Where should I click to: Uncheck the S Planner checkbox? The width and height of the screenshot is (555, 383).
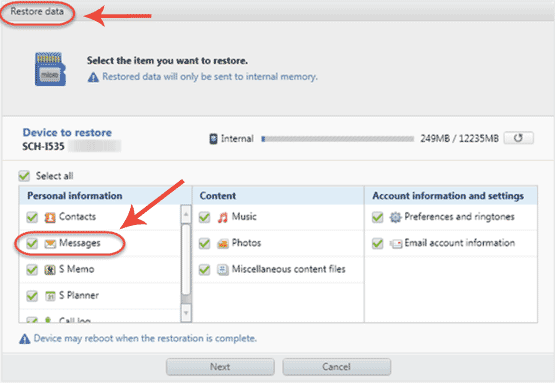[x=32, y=296]
